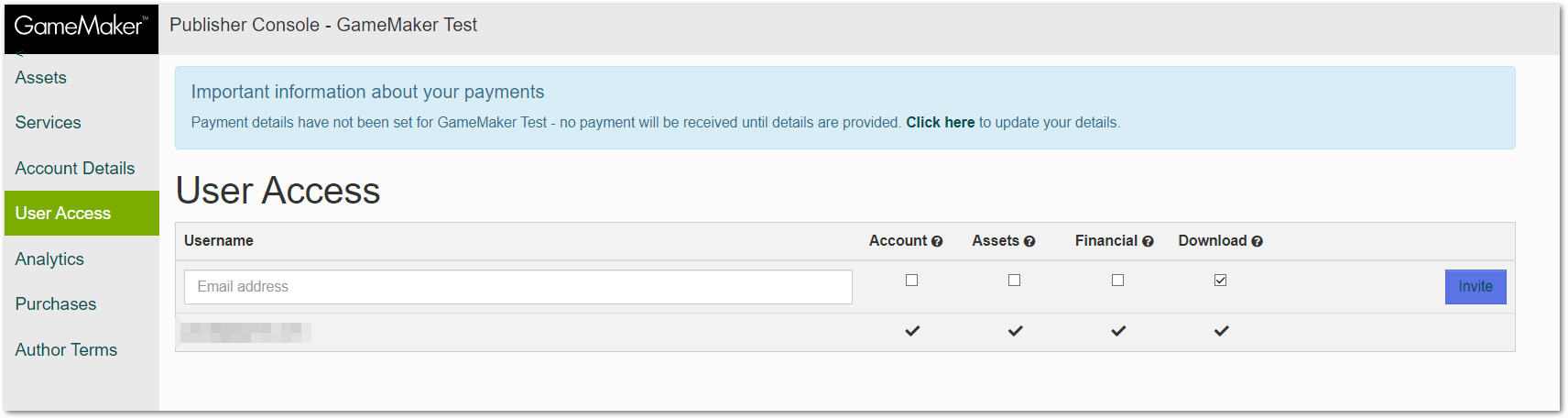Click the GameMaker logo
Image resolution: width=1568 pixels, height=419 pixels.
point(81,27)
